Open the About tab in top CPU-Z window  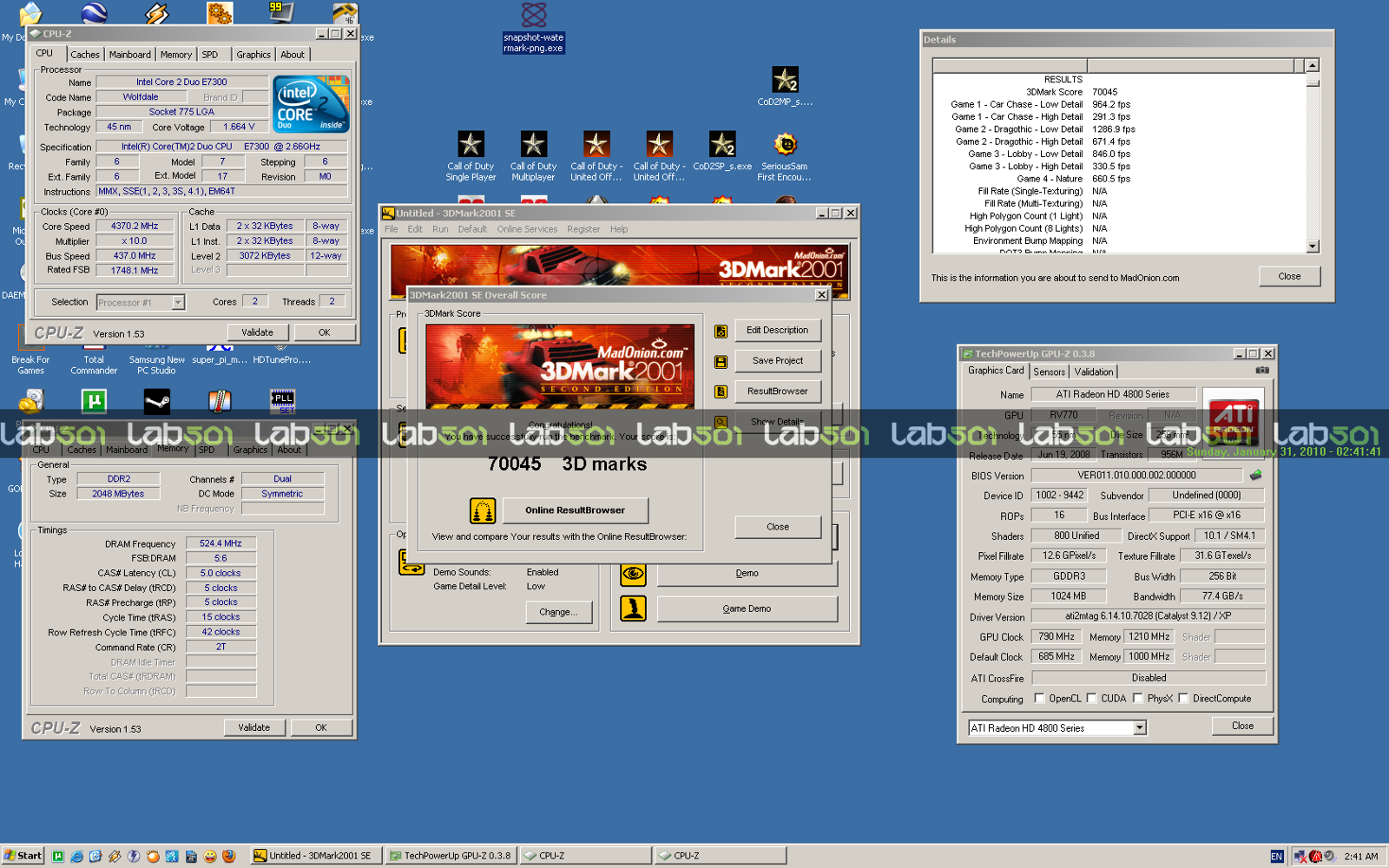point(293,55)
